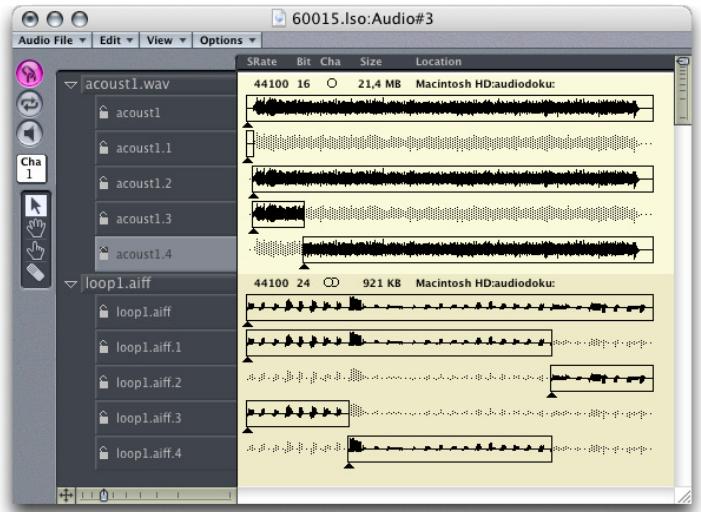This screenshot has width=701, height=512.
Task: Click the loop1.aiff.4 boxed region waveform
Action: 450,449
